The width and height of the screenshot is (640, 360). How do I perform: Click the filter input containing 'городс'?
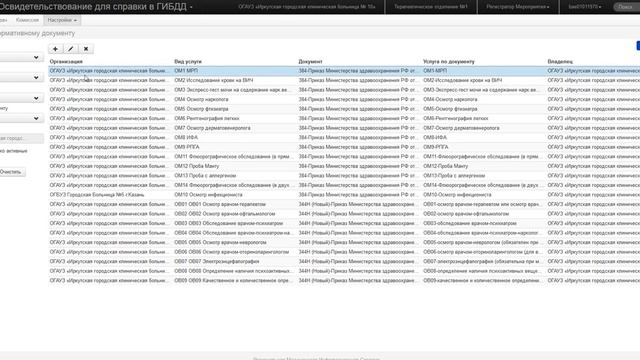point(21,138)
